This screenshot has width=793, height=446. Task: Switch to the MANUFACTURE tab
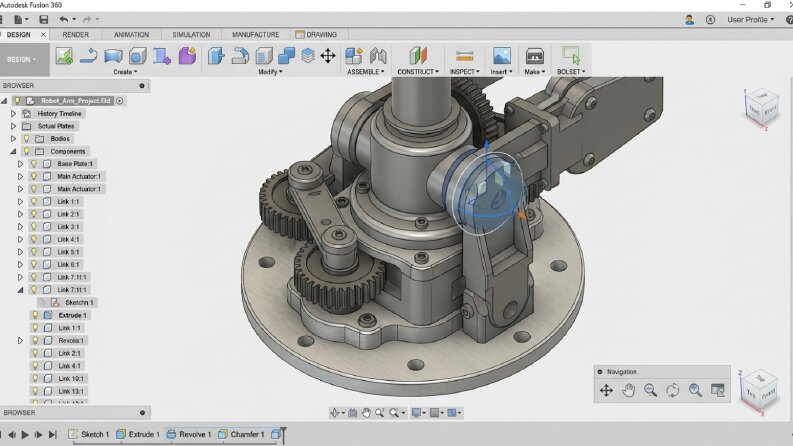255,34
